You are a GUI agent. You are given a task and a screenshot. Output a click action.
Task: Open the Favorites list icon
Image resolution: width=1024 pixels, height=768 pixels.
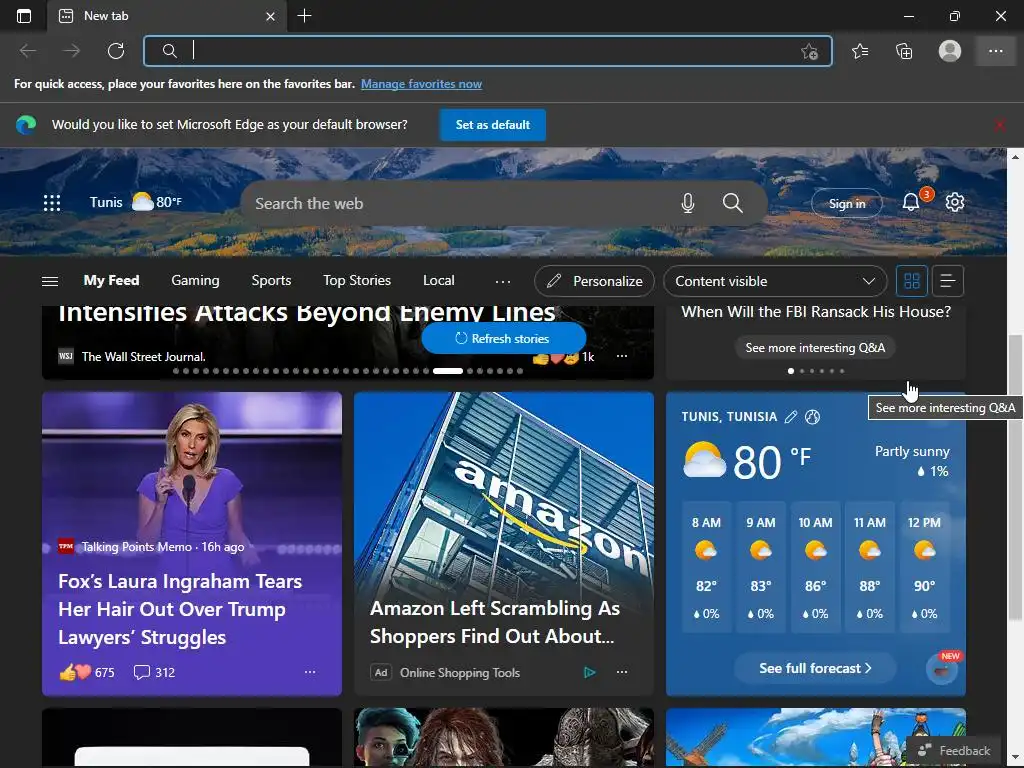tap(860, 51)
